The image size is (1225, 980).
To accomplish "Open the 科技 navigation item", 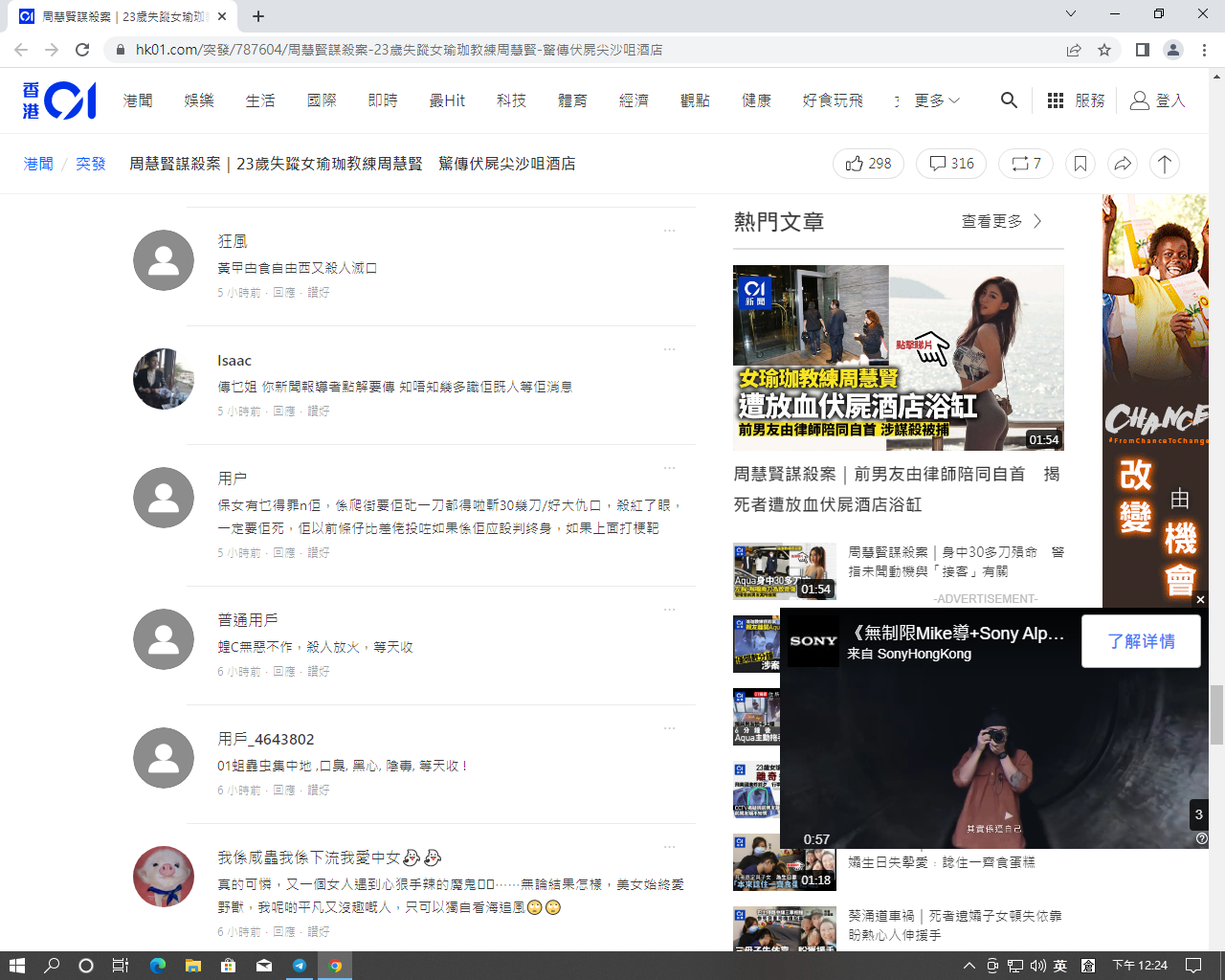I will click(512, 100).
